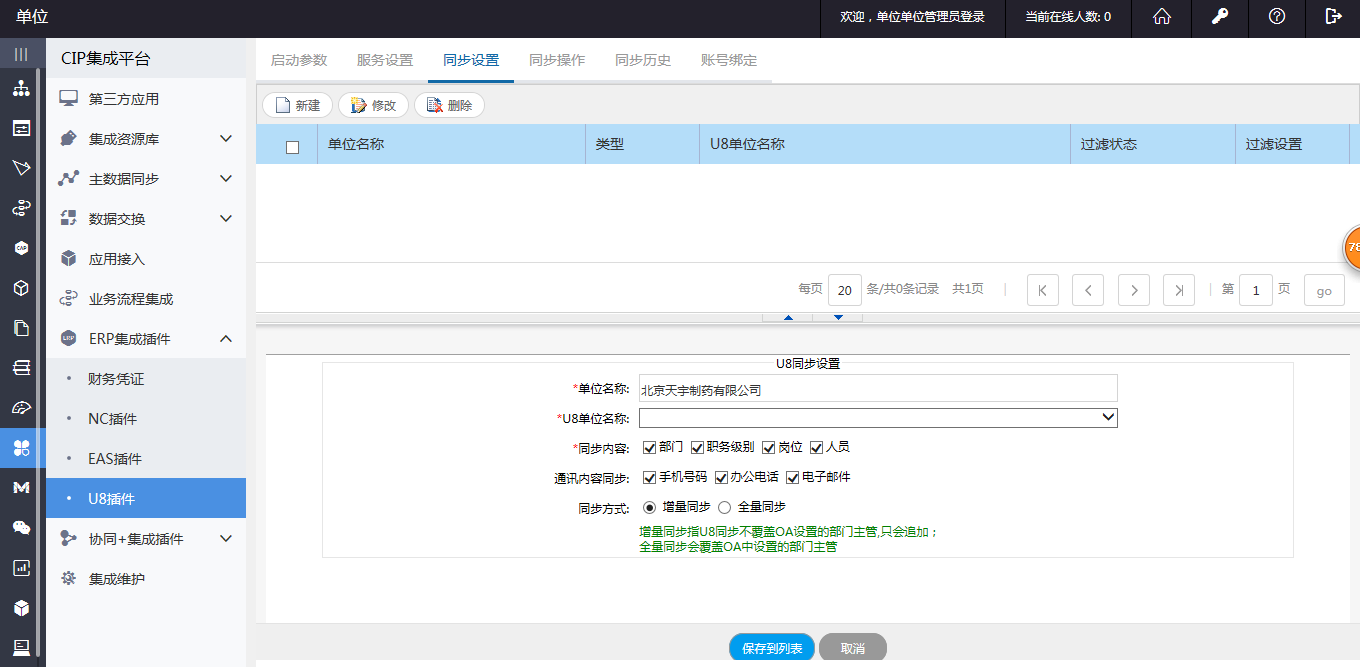Viewport: 1360px width, 667px height.
Task: Click the 新建 button in toolbar
Action: [297, 105]
